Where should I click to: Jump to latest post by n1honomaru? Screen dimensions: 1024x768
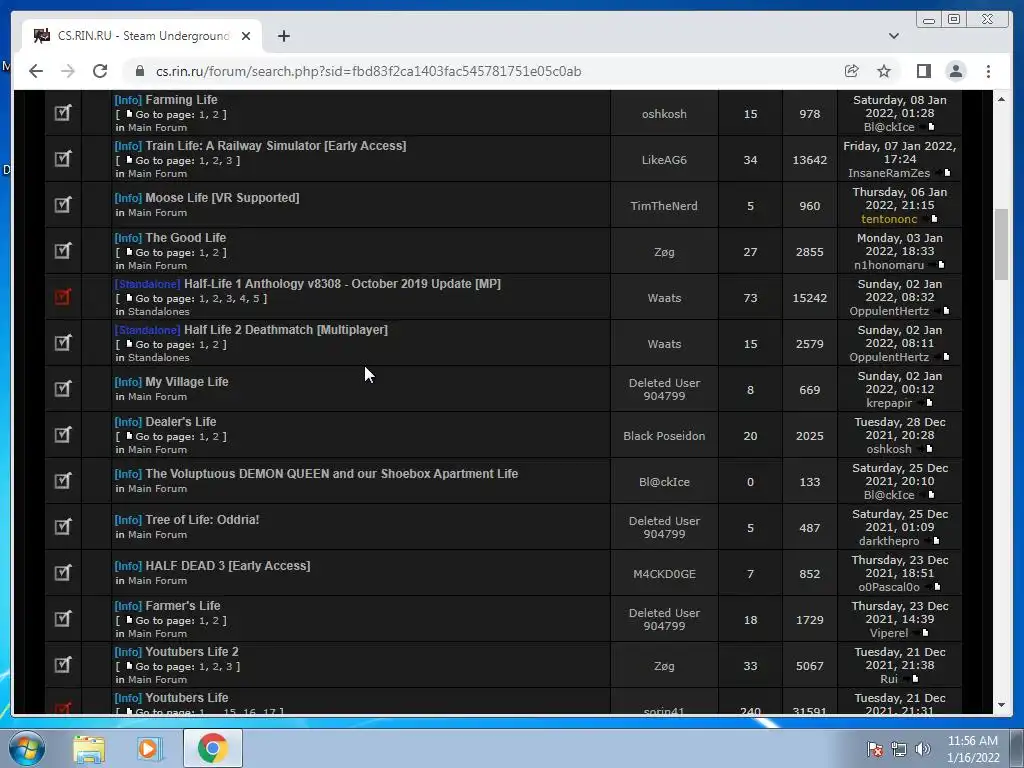click(x=938, y=265)
